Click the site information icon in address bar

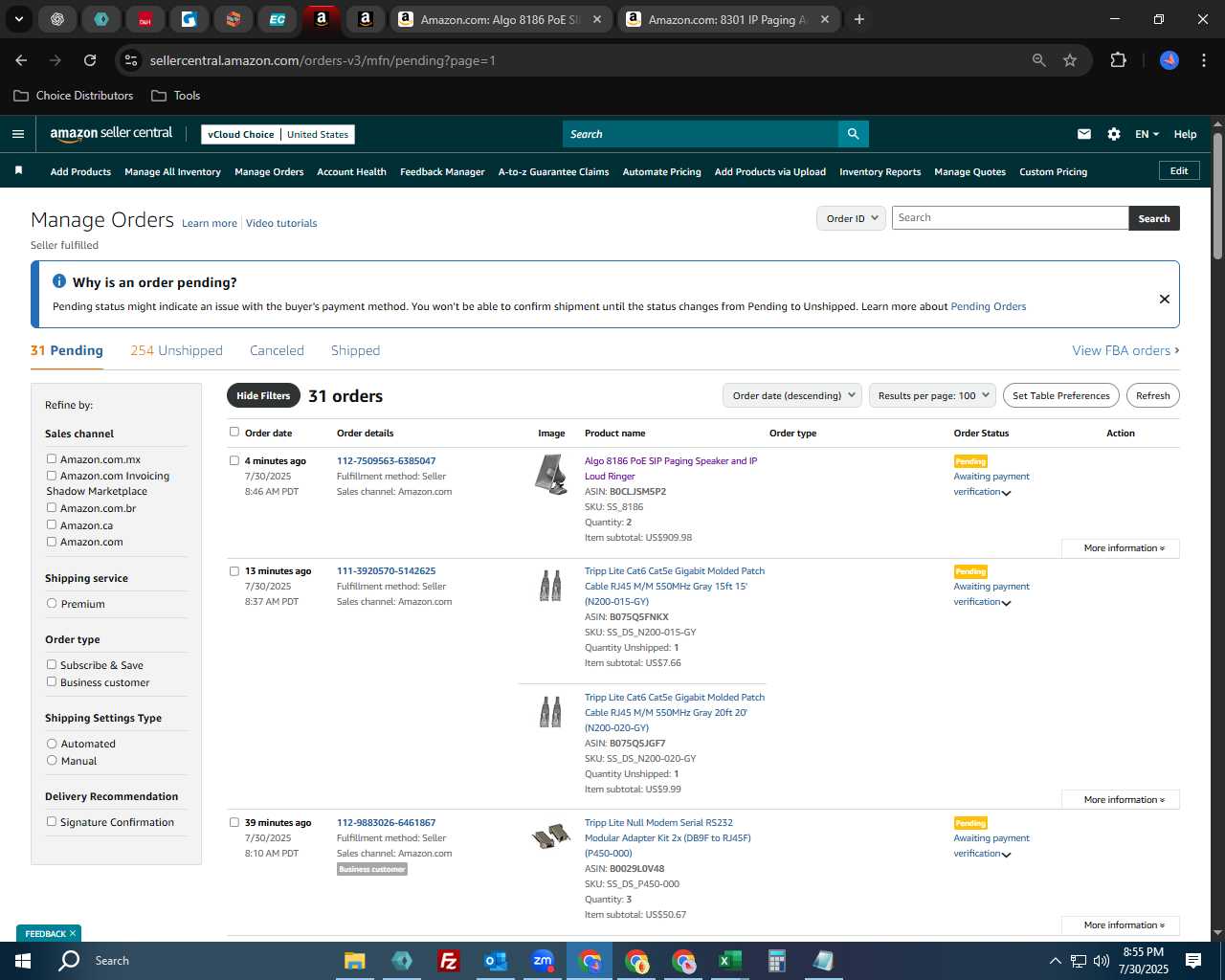tap(131, 60)
